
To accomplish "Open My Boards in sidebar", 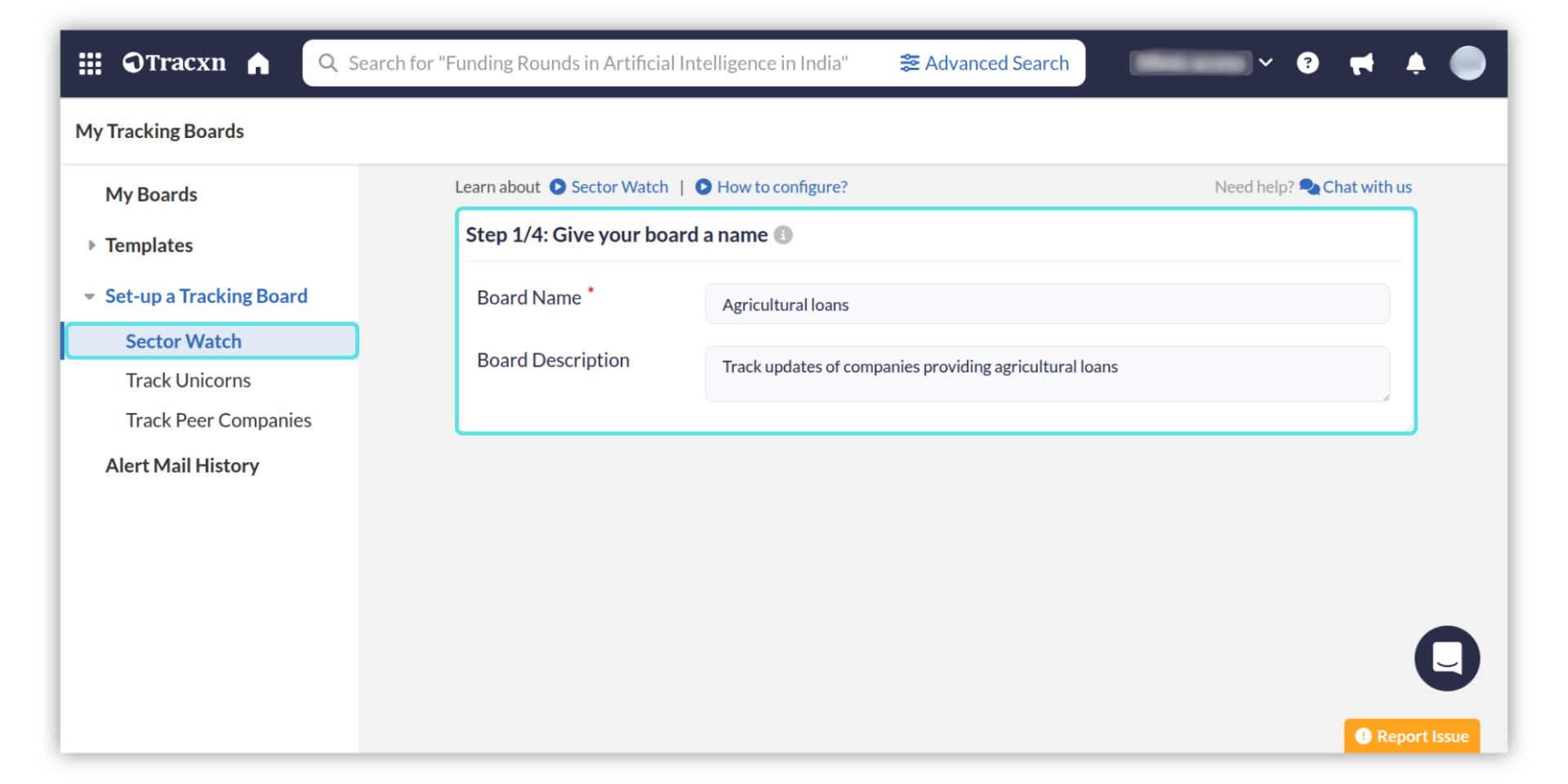I will click(151, 194).
